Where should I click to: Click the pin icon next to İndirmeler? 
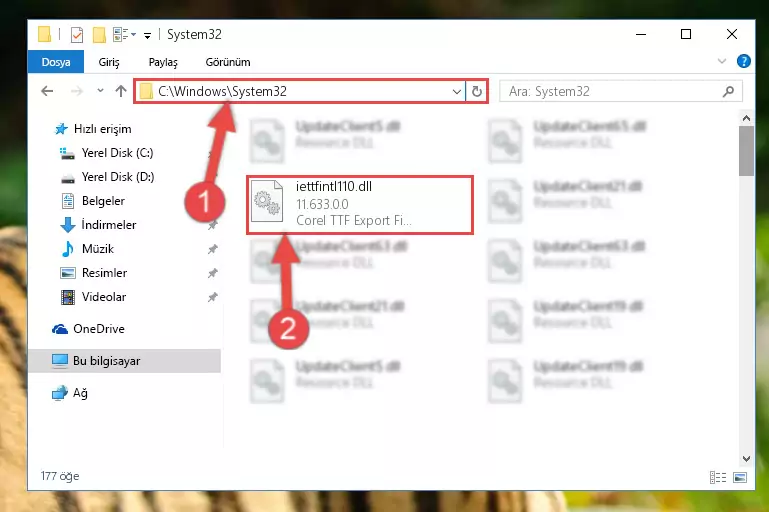pyautogui.click(x=212, y=225)
